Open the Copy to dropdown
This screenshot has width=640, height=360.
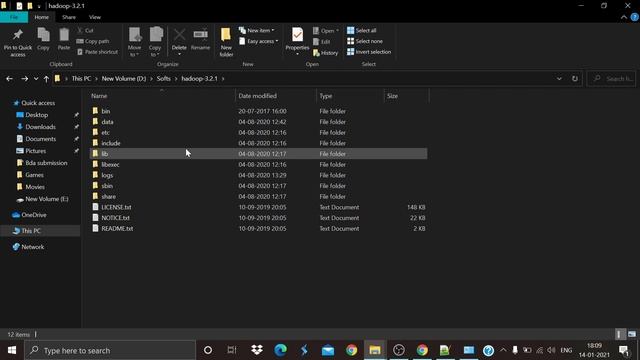[155, 42]
